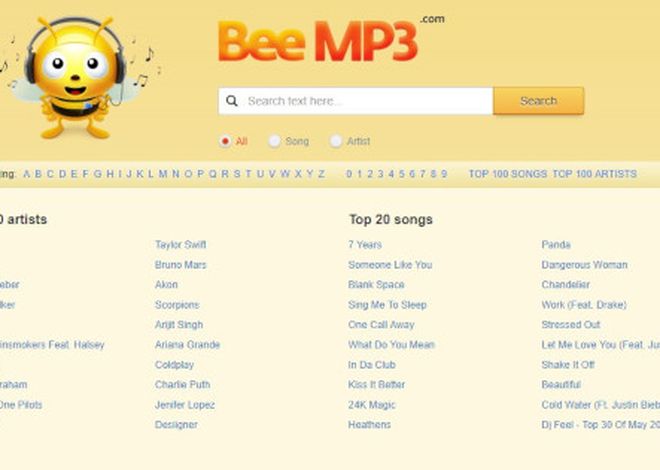Open Charlie Puth artist link
This screenshot has height=470, width=660.
(182, 385)
